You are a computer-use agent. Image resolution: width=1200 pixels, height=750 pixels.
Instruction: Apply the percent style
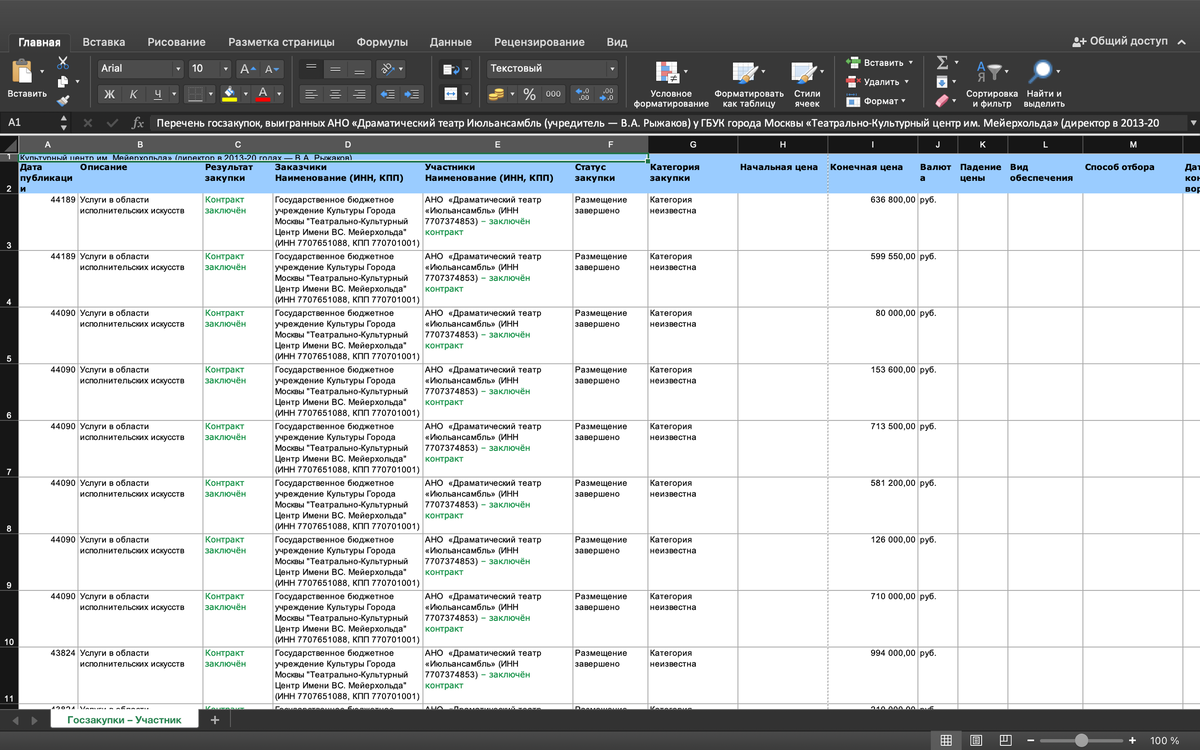[x=529, y=94]
